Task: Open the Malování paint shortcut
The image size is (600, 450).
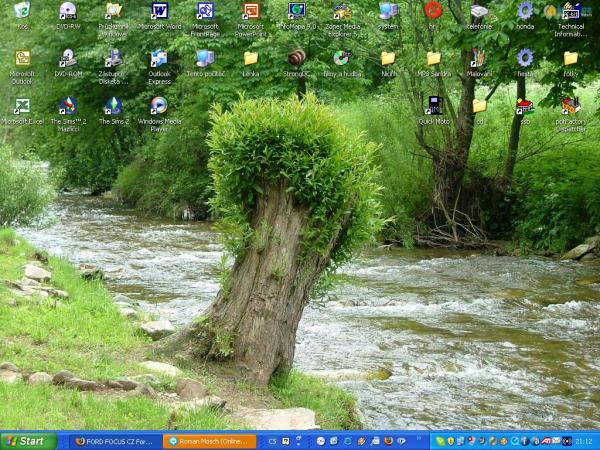Action: point(479,59)
